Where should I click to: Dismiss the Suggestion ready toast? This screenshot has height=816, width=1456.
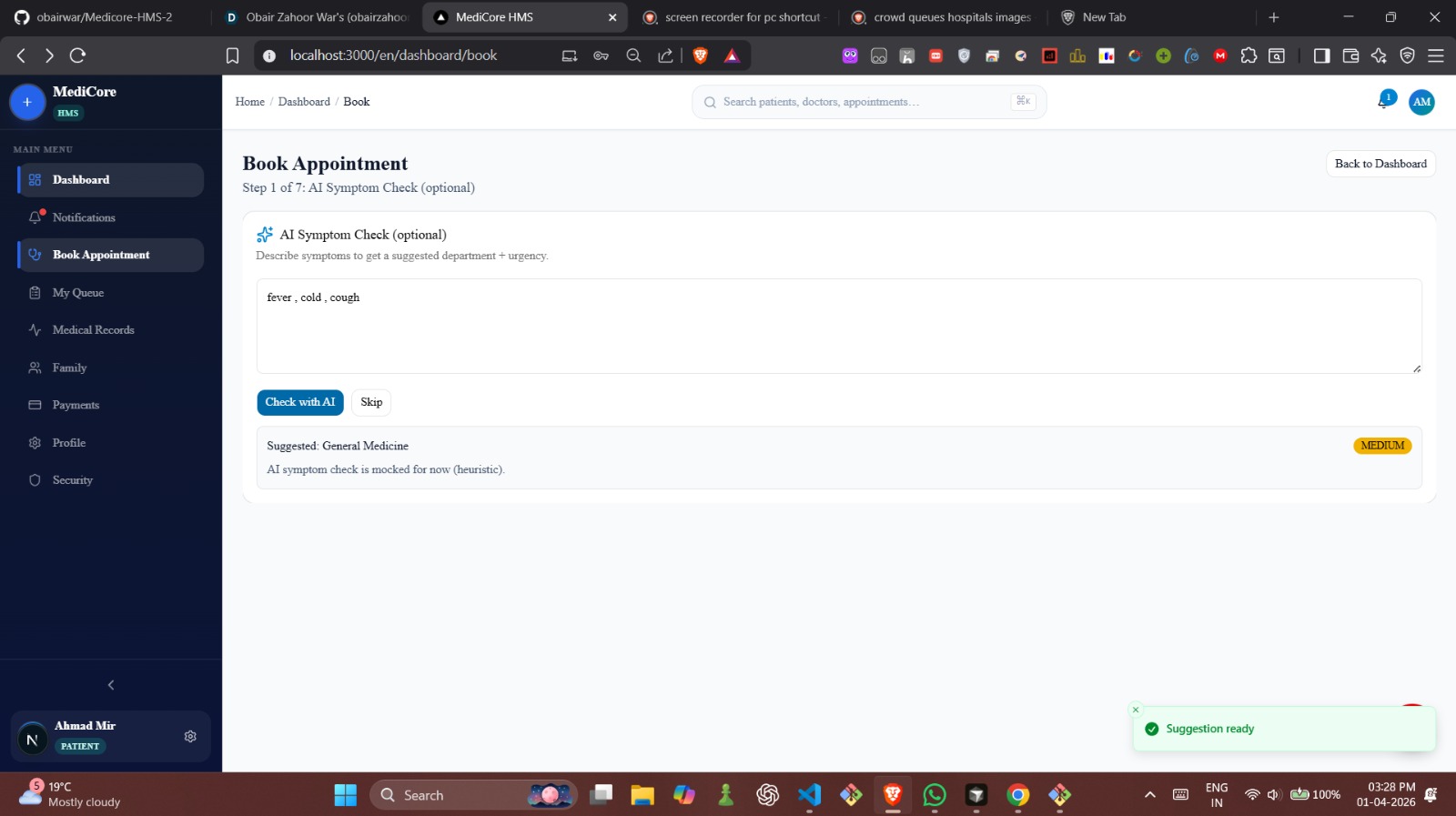[1136, 710]
